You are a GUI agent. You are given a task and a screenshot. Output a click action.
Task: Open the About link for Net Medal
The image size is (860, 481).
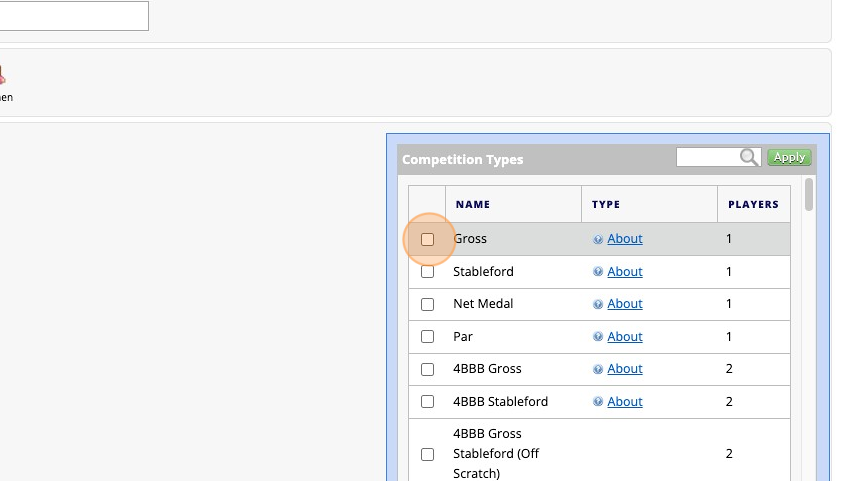(625, 304)
